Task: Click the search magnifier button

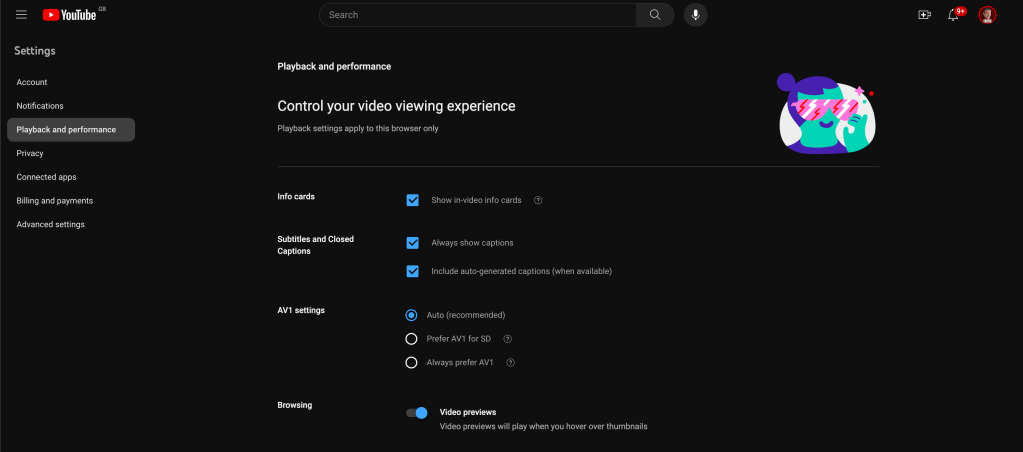Action: 655,14
